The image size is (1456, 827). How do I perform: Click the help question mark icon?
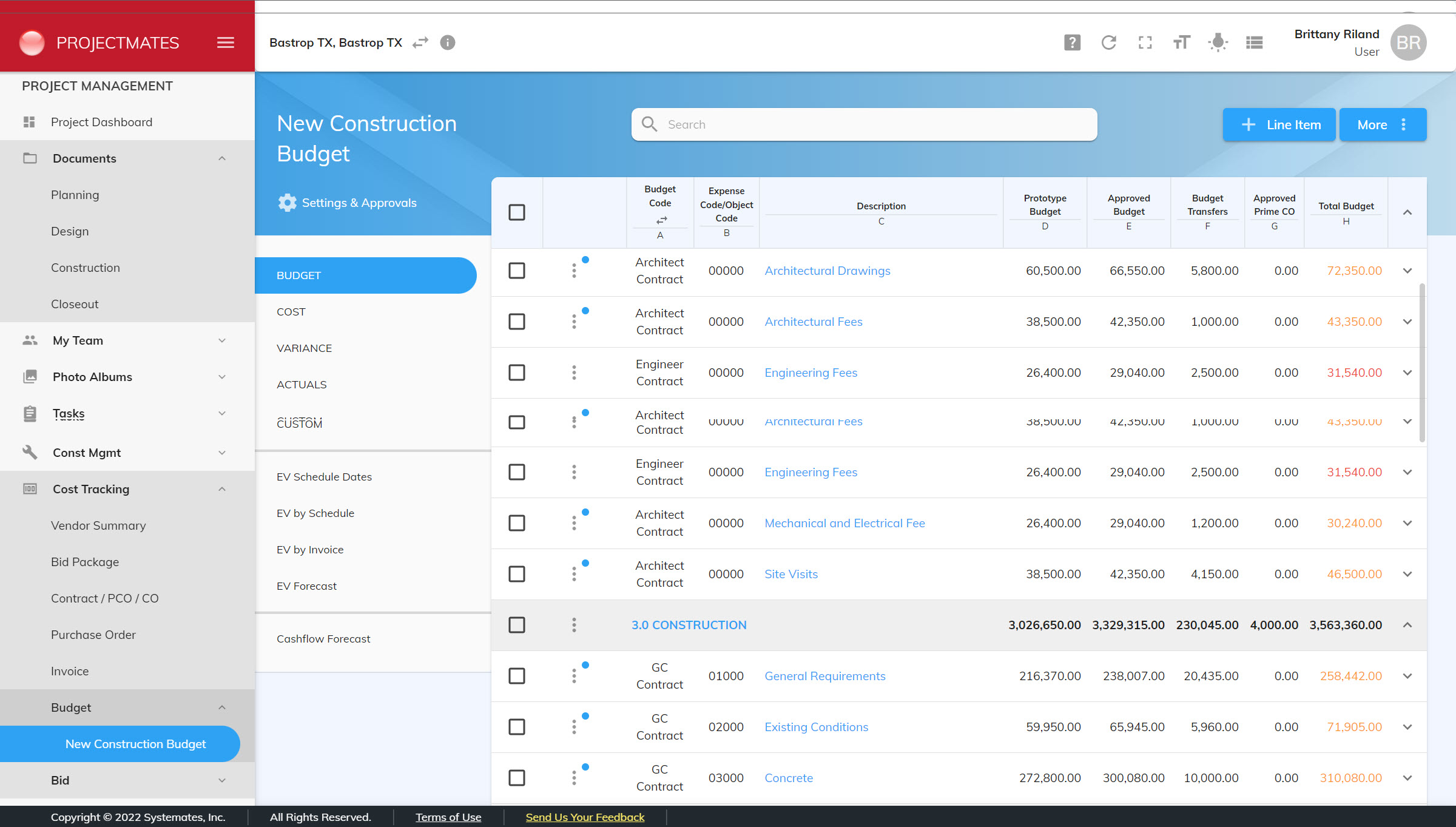(1072, 42)
